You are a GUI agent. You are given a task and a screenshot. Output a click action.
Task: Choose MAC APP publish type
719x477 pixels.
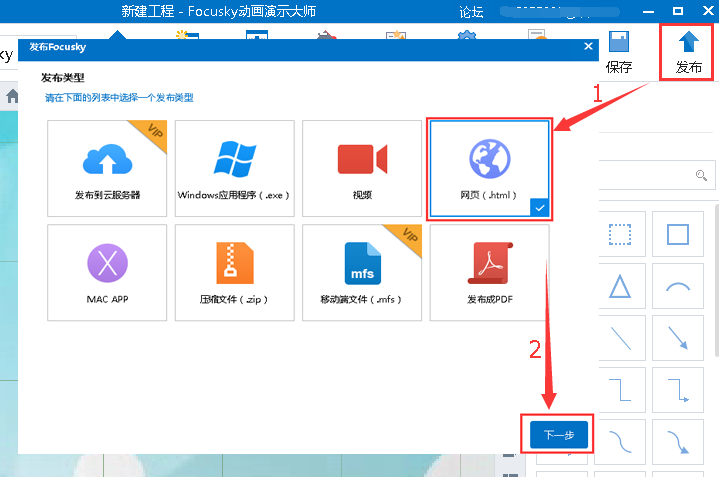[x=107, y=272]
